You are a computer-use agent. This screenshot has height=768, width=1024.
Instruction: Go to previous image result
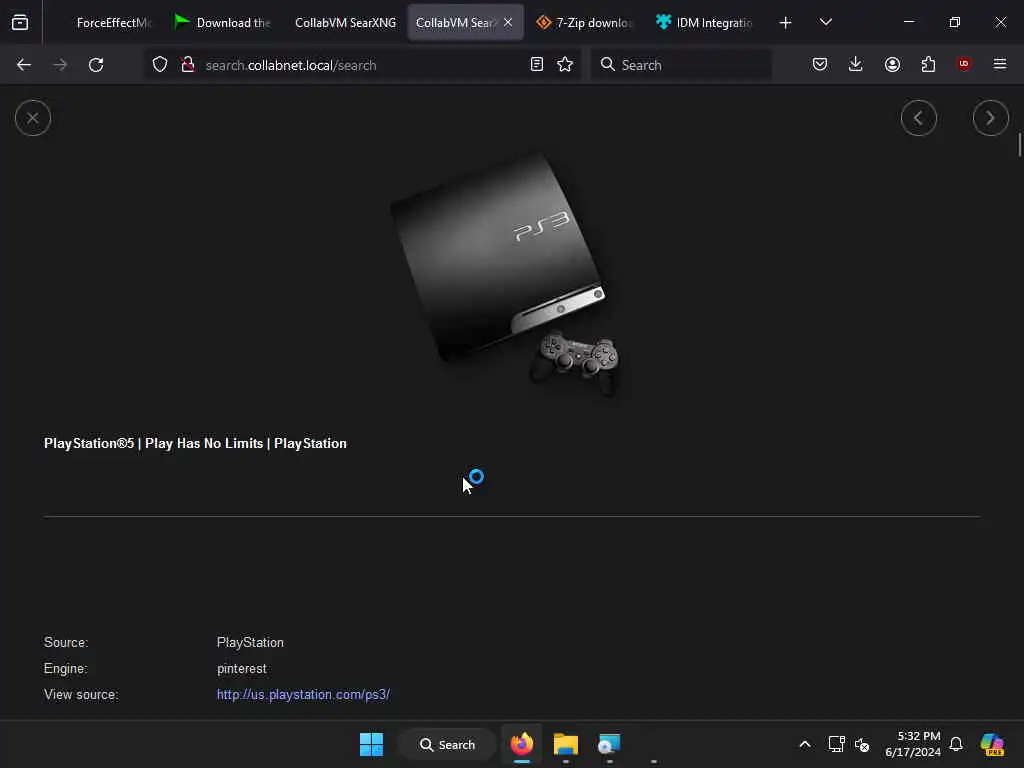tap(918, 118)
